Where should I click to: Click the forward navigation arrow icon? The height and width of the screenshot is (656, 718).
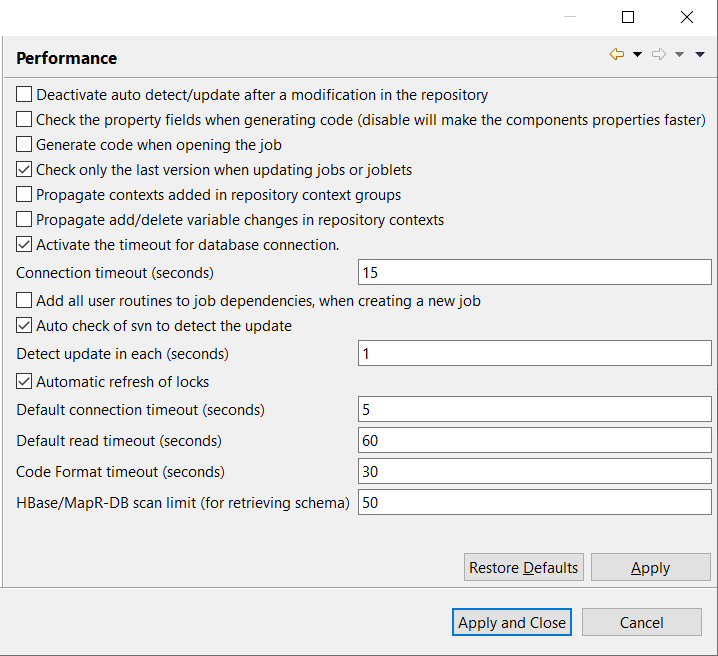point(659,55)
